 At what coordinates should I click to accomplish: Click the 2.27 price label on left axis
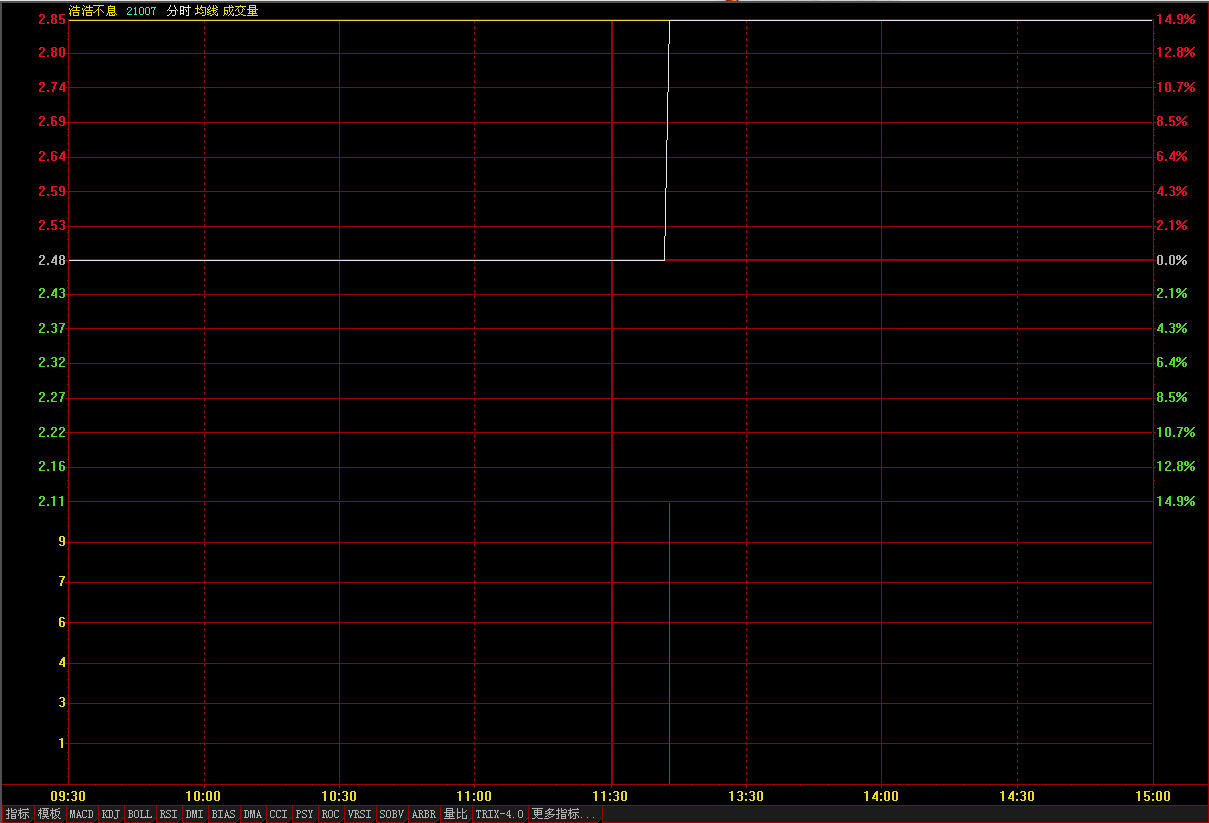click(52, 397)
